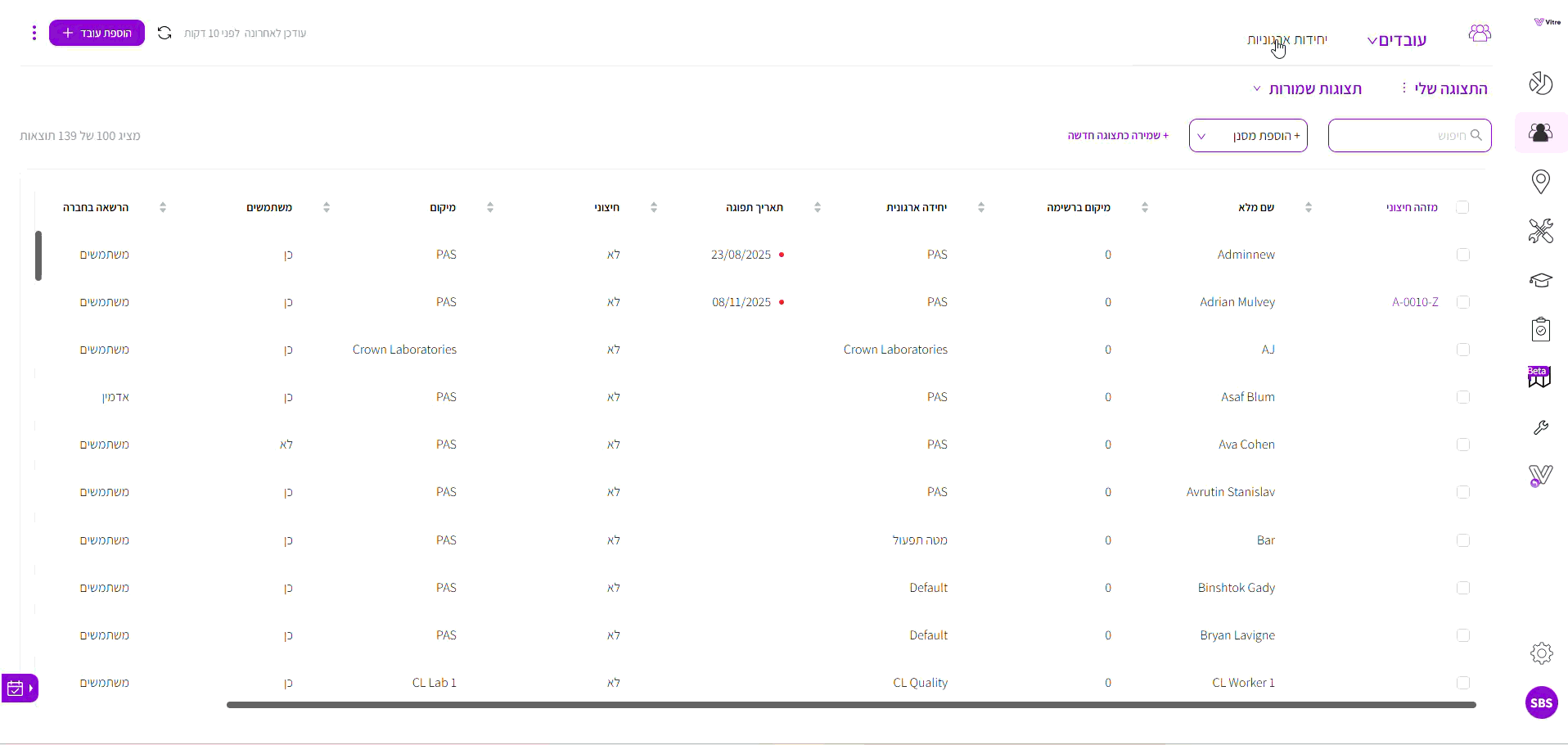This screenshot has width=1568, height=745.
Task: Click the הוספת עובד add employee button
Action: coord(97,33)
